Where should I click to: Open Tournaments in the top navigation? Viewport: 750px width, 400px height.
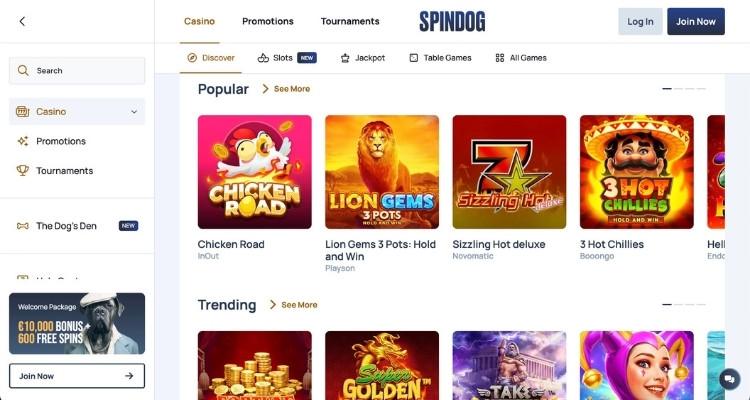point(350,21)
